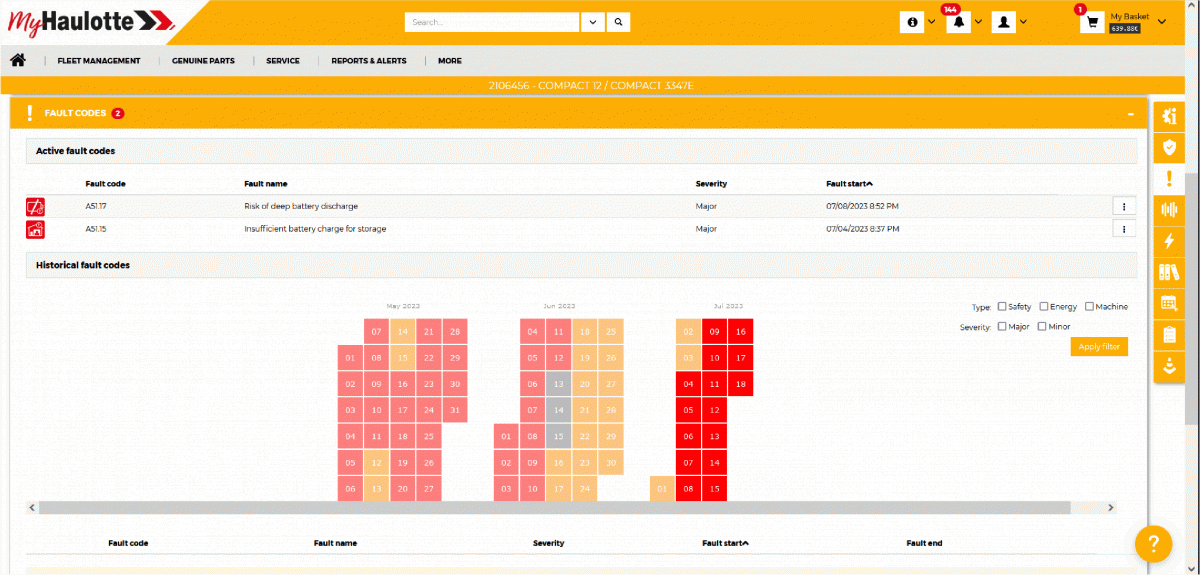Expand the My Basket dropdown chevron
This screenshot has height=575, width=1200.
coord(1161,22)
